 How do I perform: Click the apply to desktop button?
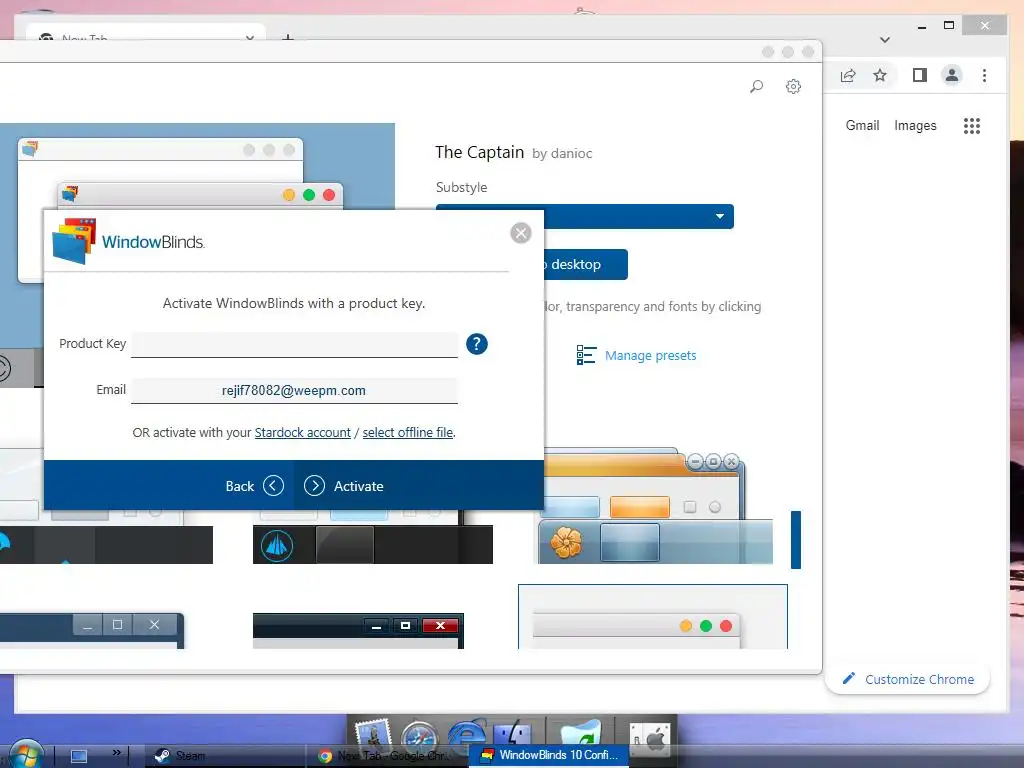point(585,264)
